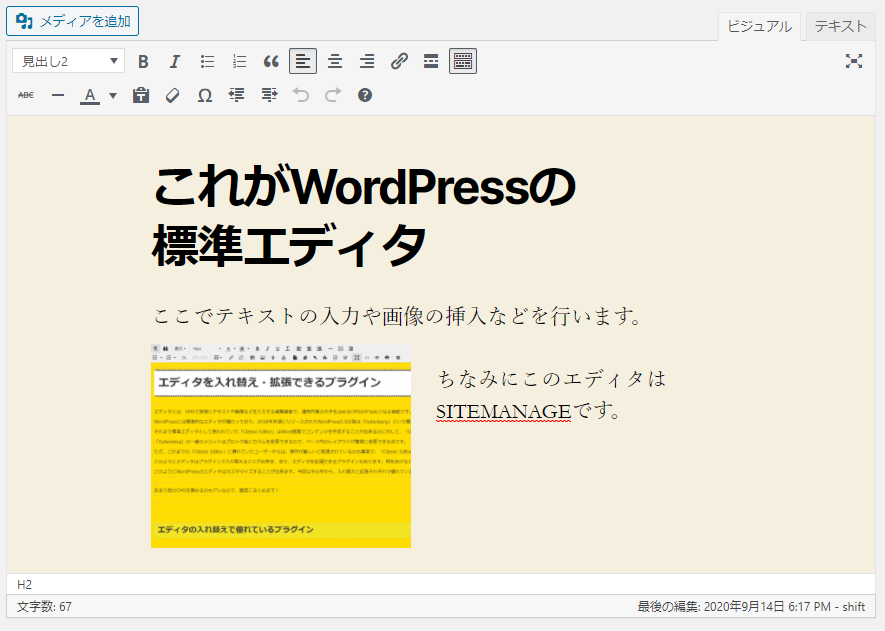Insert a numbered list

click(x=239, y=61)
